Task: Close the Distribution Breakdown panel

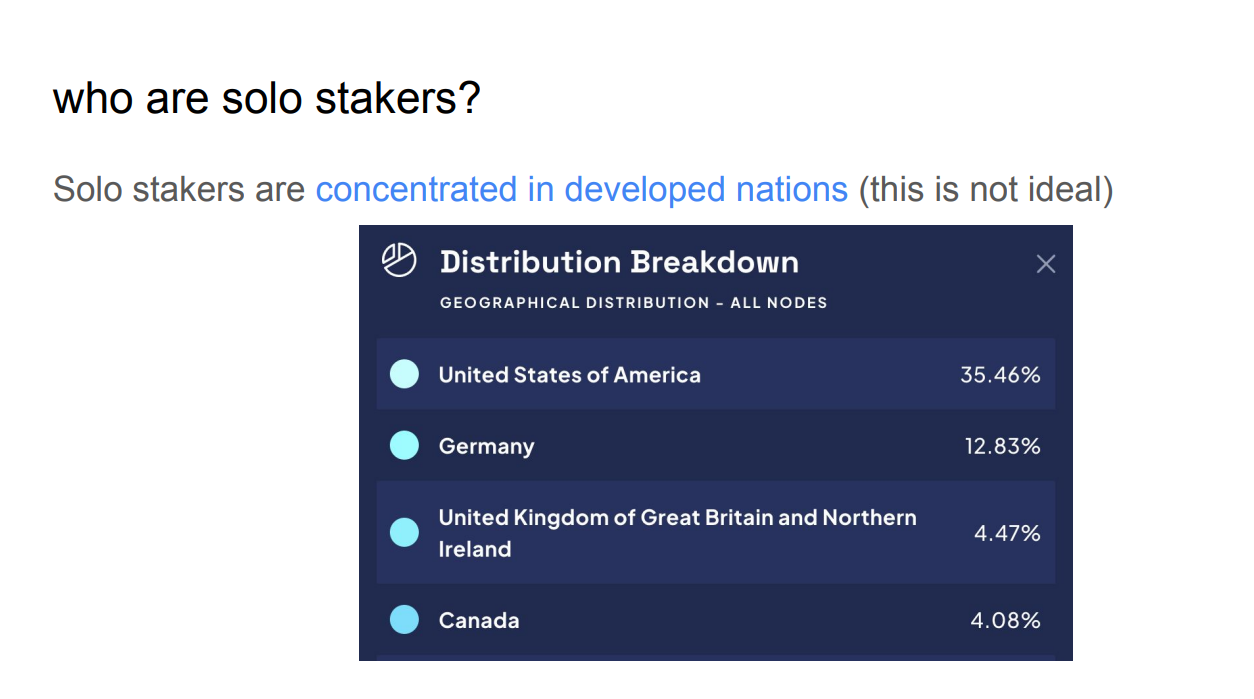Action: [1045, 264]
